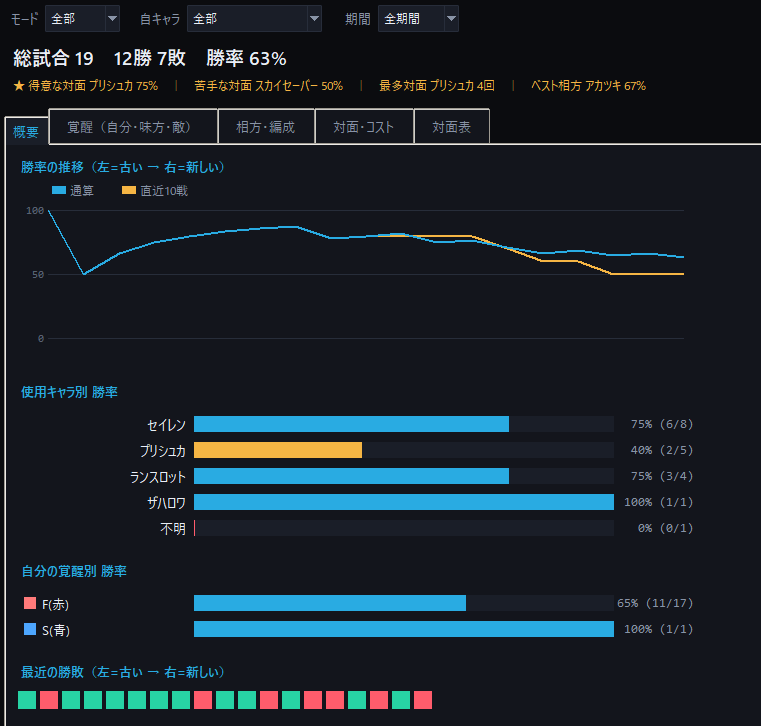761x726 pixels.
Task: Open the 対面・コスト tab
Action: click(x=364, y=127)
